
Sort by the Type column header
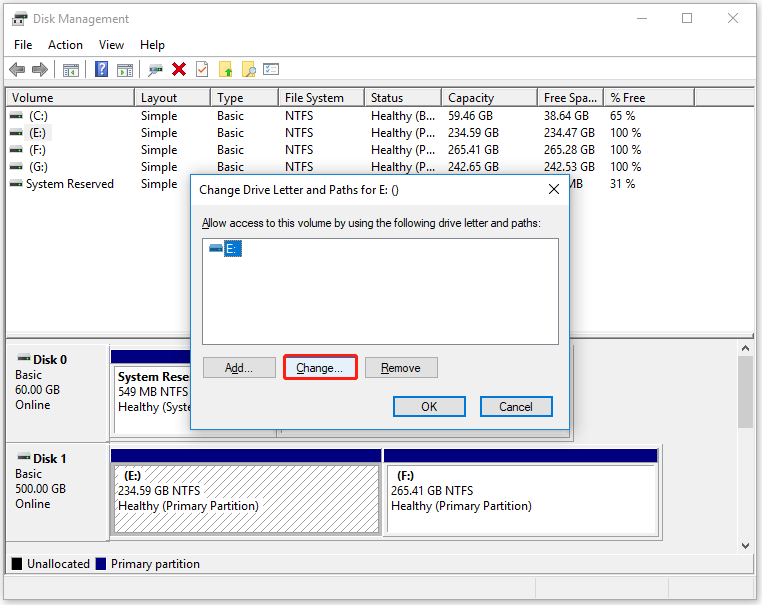pos(244,98)
